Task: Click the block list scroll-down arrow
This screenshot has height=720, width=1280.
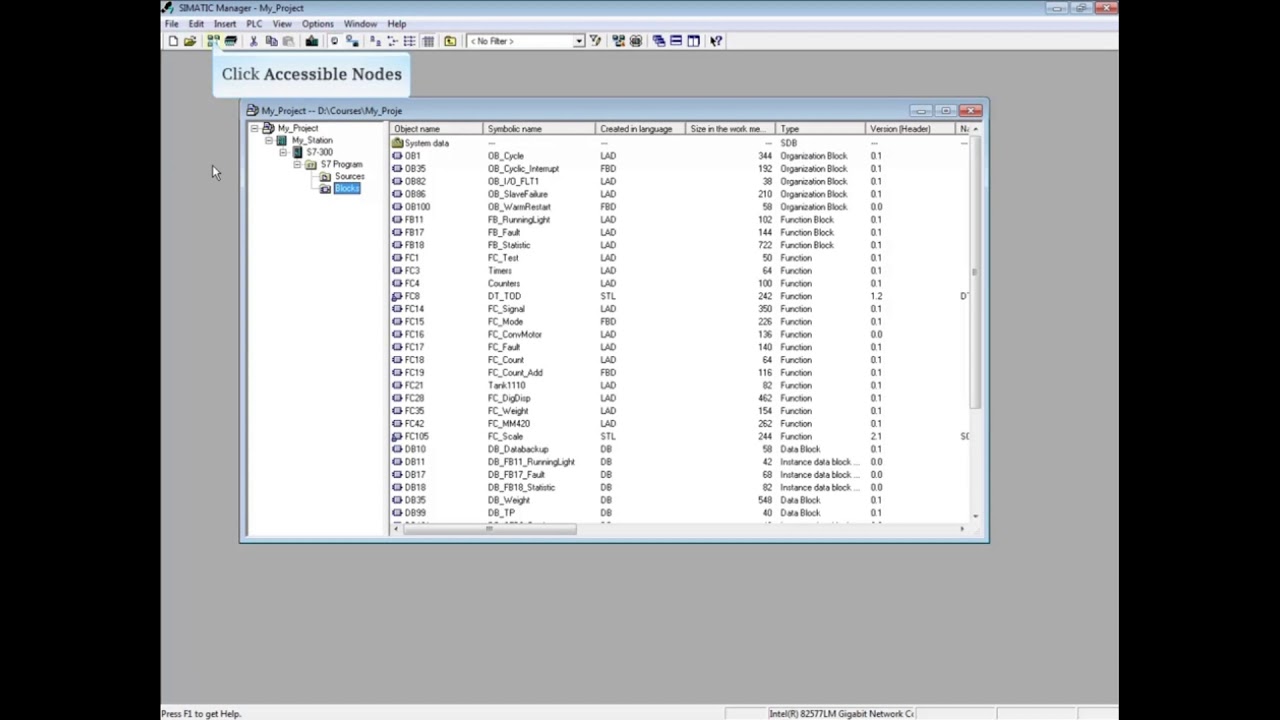Action: point(975,517)
